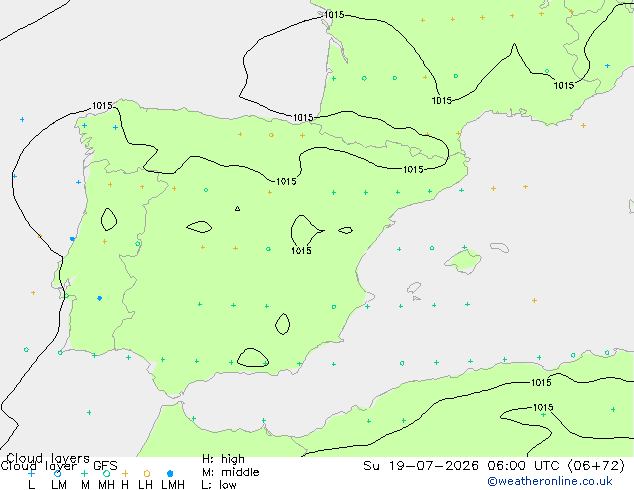Open the weatheronline.co.uk copyright link

pyautogui.click(x=550, y=481)
